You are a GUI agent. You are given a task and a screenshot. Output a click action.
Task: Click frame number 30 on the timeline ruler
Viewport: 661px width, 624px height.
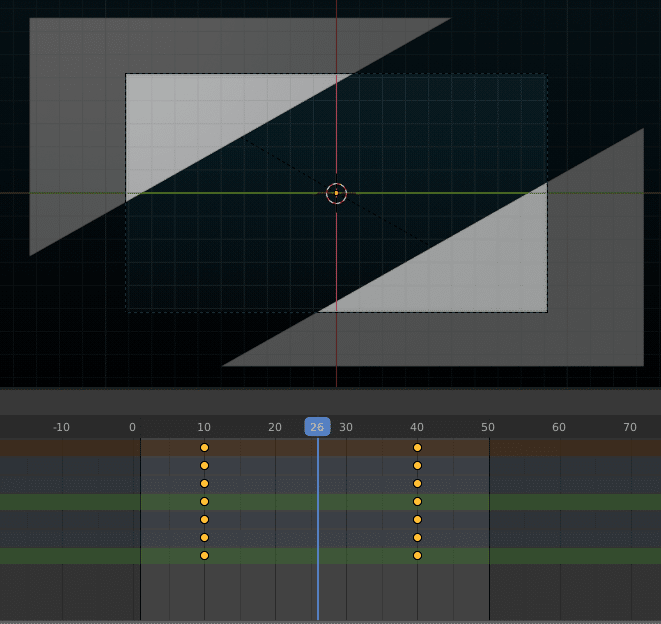[346, 427]
